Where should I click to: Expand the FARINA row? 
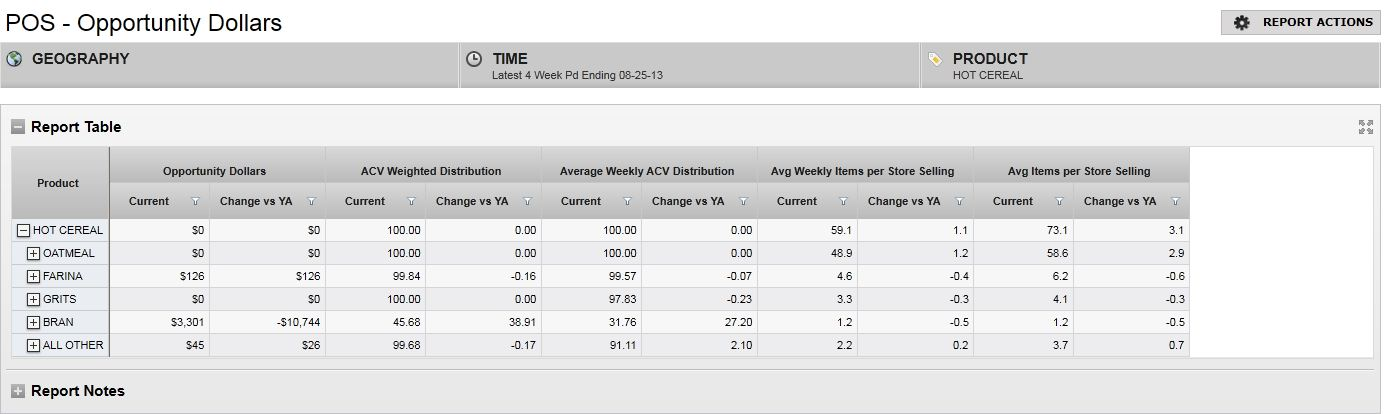click(x=33, y=276)
